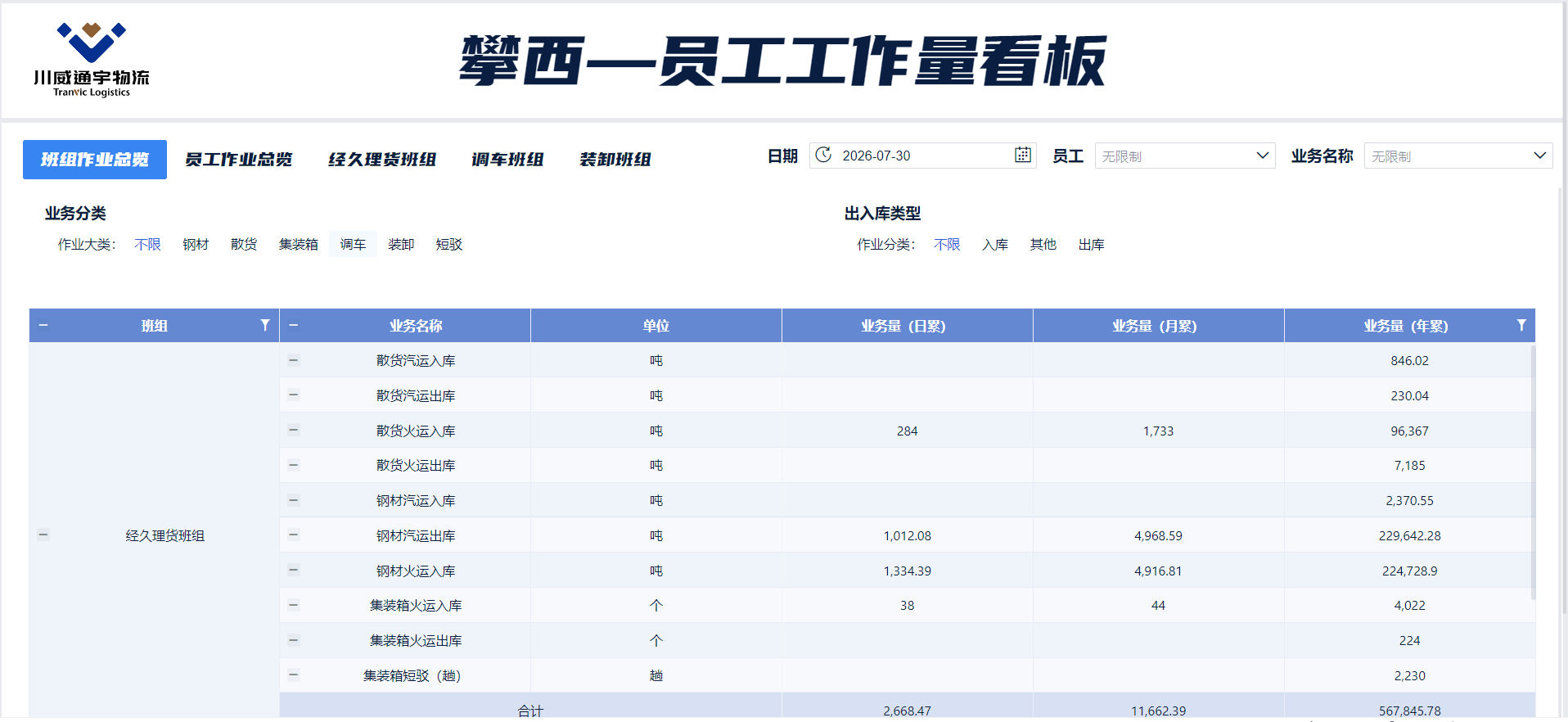Click the 业务名称 column header
The height and width of the screenshot is (722, 1568).
416,326
